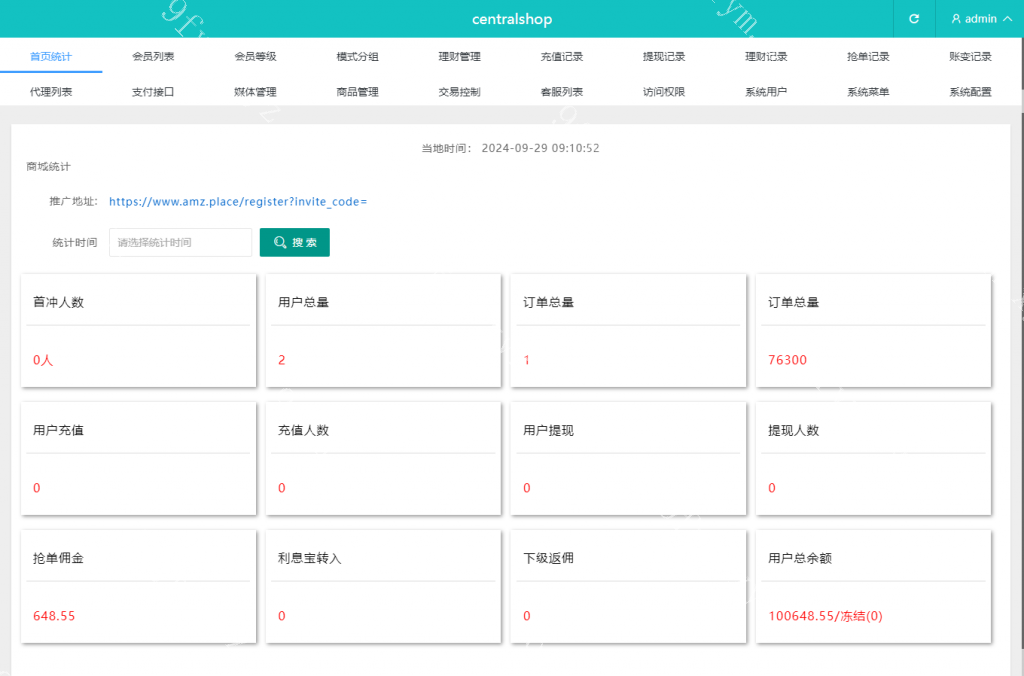1024x676 pixels.
Task: Open the 会员列表 menu item
Action: pos(153,56)
